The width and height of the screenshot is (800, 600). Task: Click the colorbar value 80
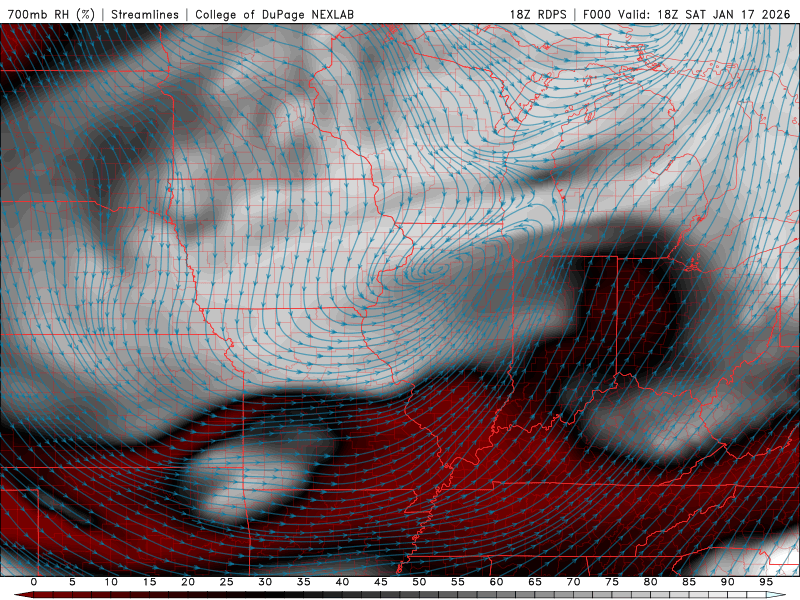point(650,582)
